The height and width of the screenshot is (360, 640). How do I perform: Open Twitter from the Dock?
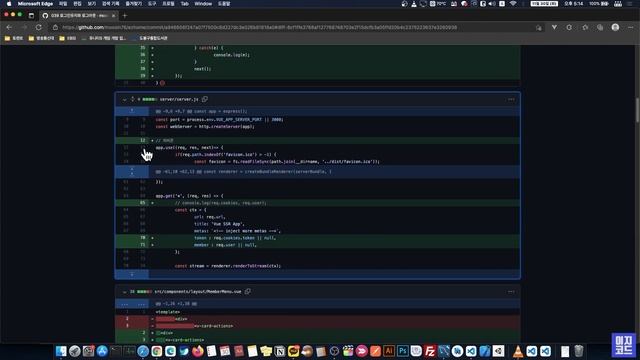pyautogui.click(x=184, y=351)
